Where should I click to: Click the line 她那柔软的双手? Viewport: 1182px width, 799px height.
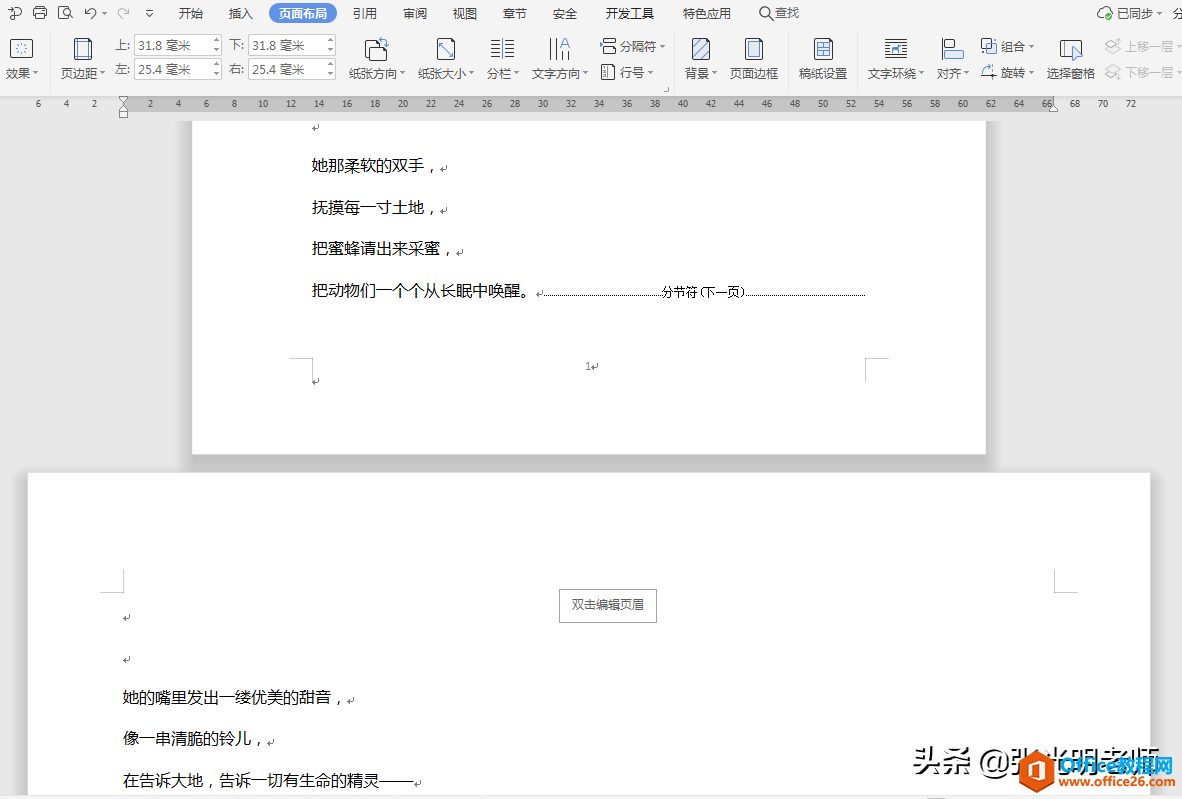(x=375, y=166)
